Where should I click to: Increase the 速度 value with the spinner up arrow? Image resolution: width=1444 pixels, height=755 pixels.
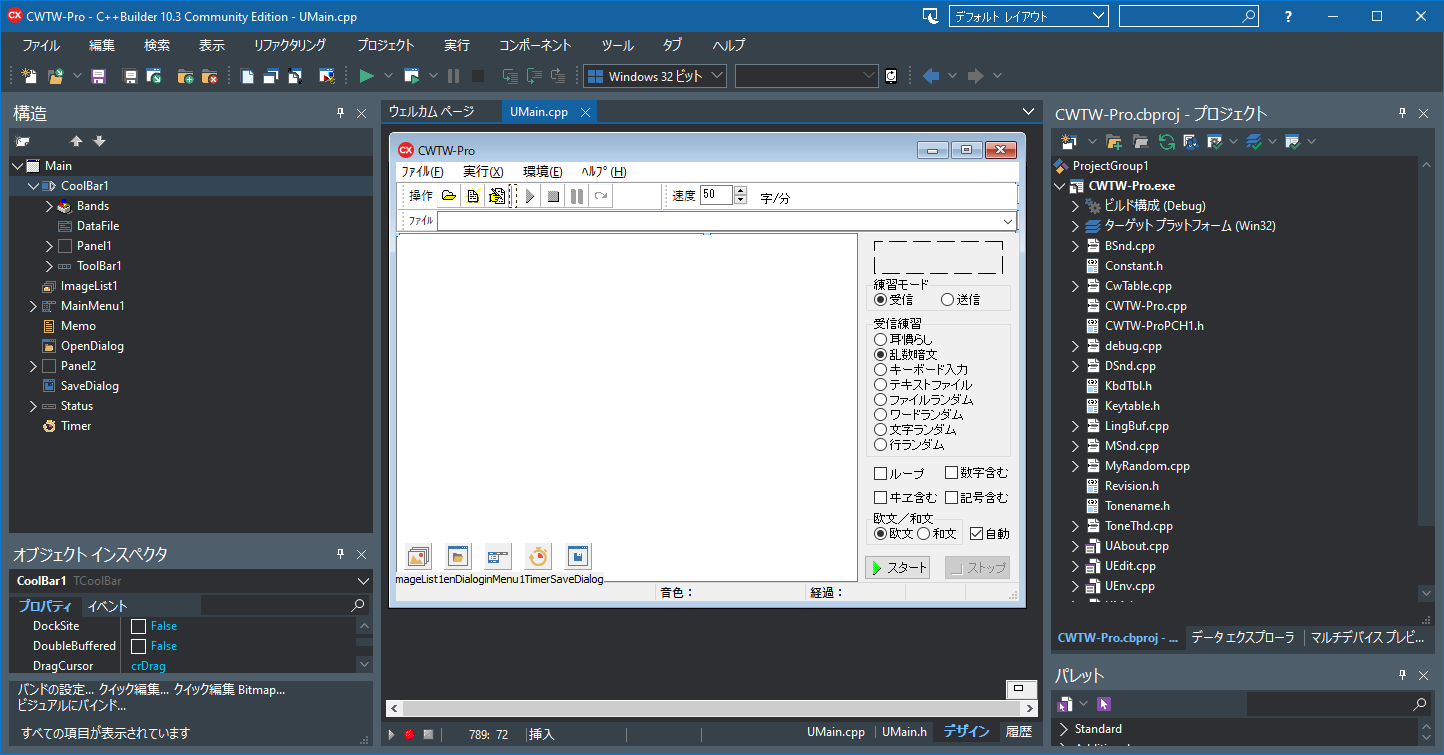pos(740,191)
